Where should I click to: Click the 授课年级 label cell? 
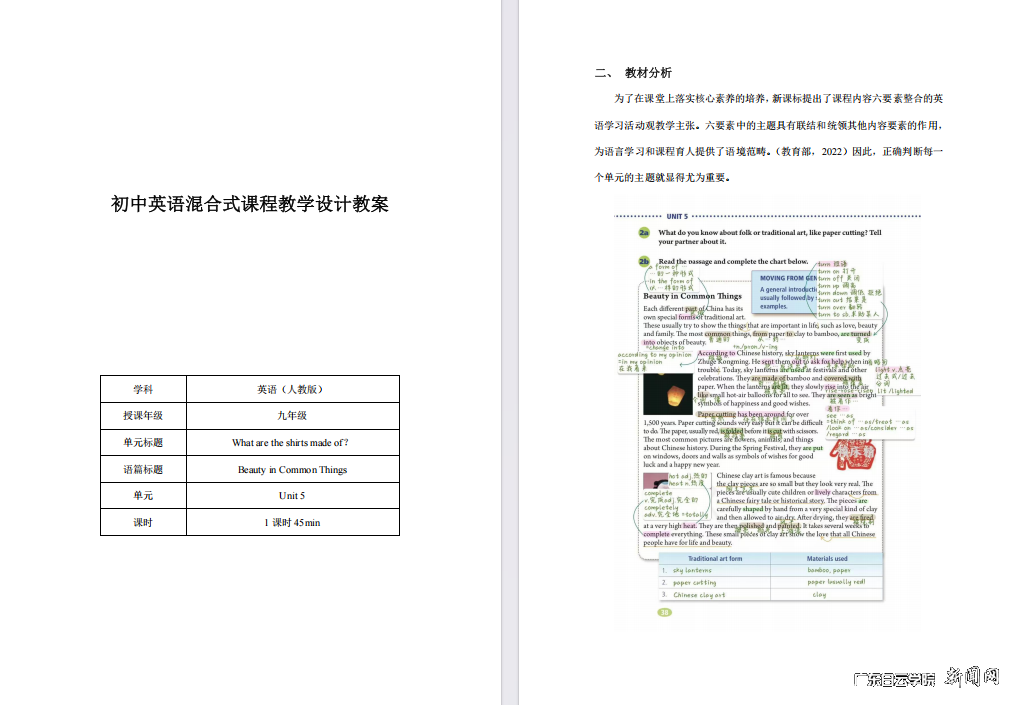(142, 415)
